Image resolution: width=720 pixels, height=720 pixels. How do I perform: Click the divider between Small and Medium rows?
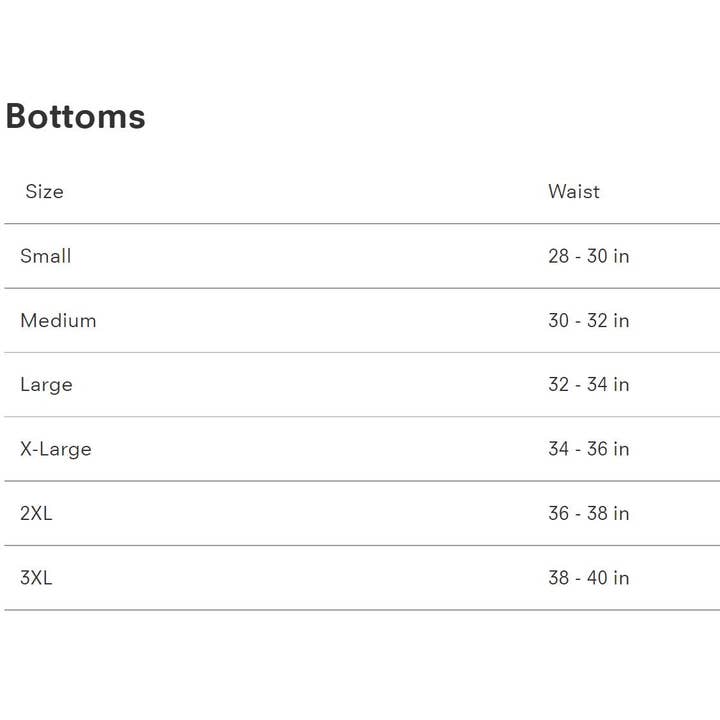(x=360, y=288)
